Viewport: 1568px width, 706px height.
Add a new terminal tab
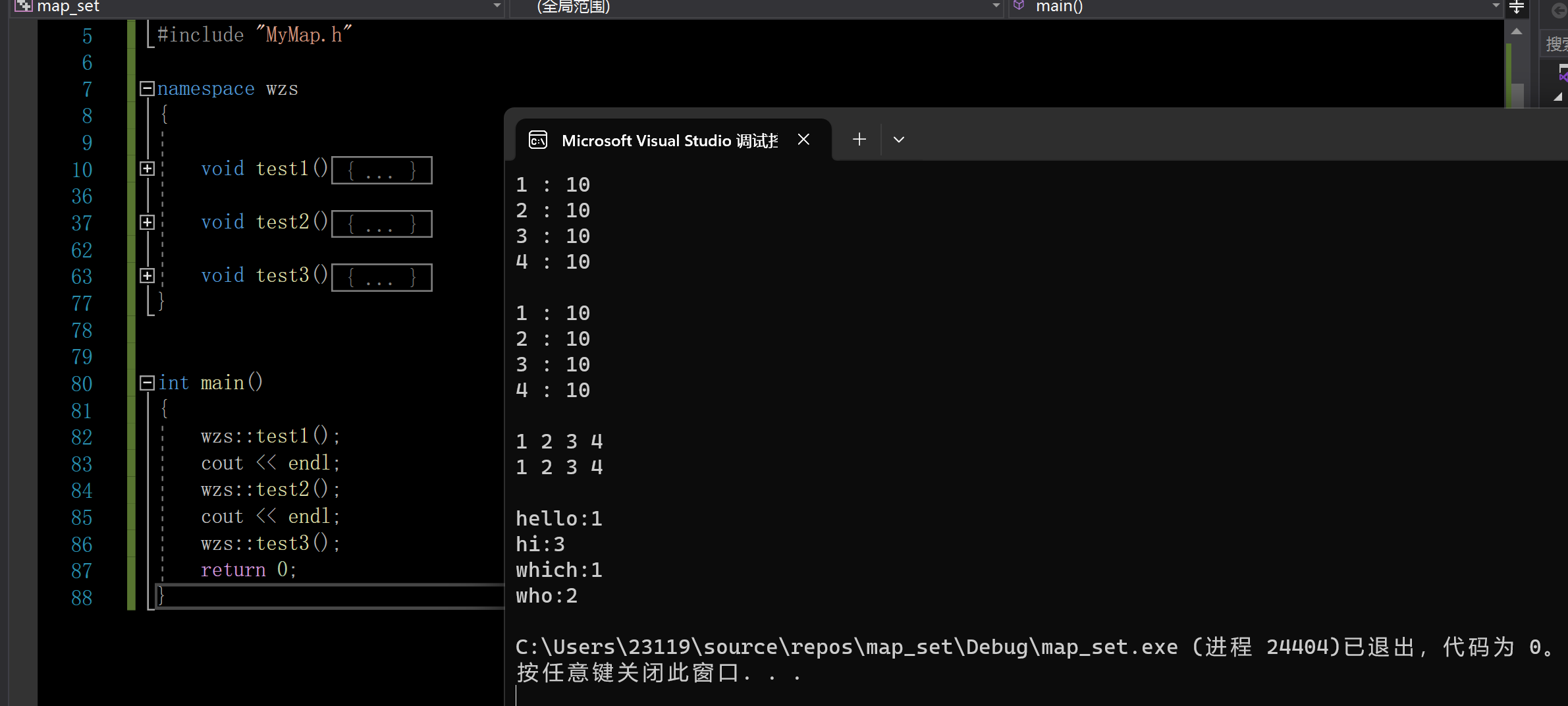[859, 140]
